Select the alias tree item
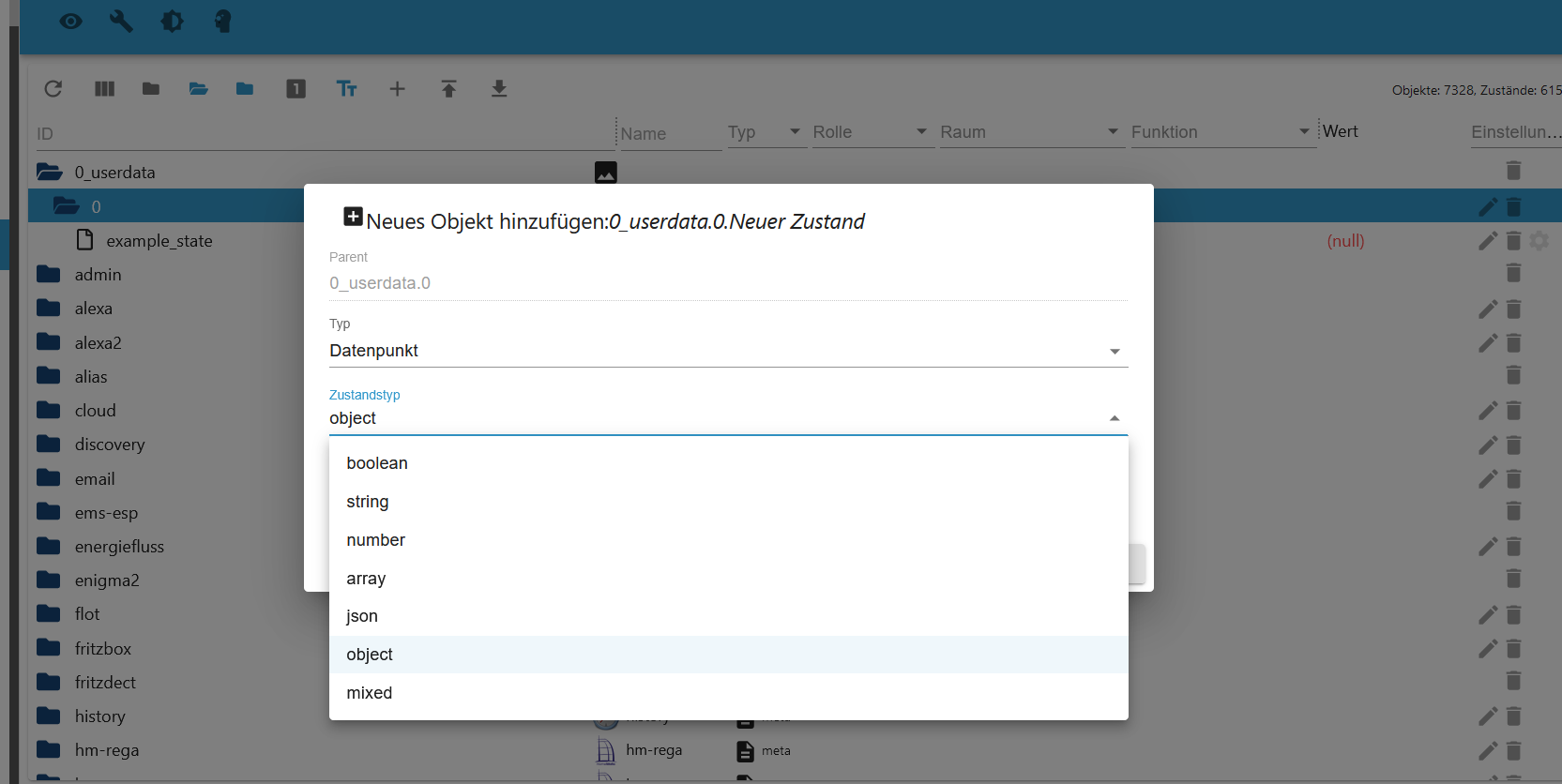Image resolution: width=1562 pixels, height=784 pixels. [91, 377]
